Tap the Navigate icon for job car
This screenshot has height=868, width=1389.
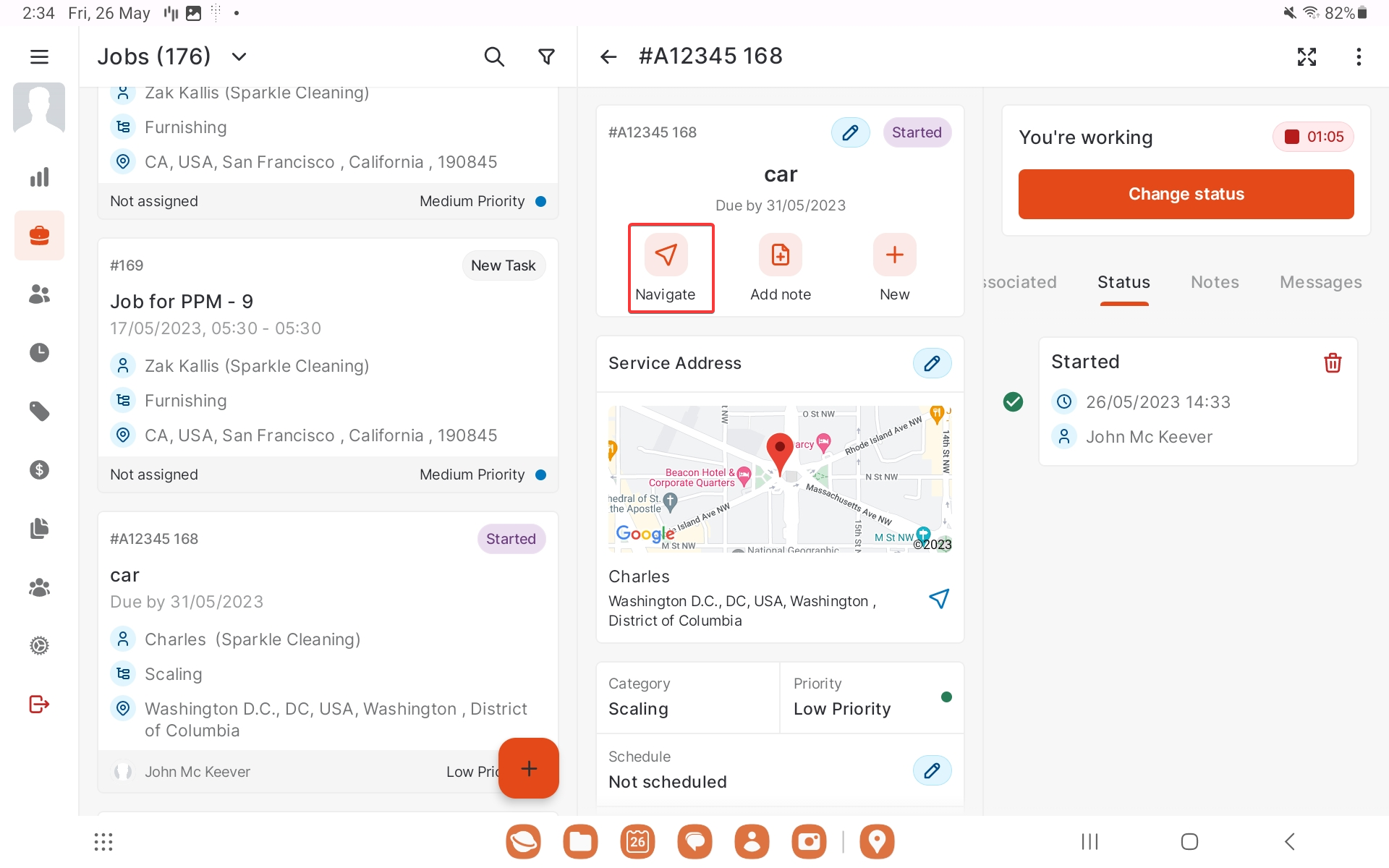pyautogui.click(x=666, y=255)
